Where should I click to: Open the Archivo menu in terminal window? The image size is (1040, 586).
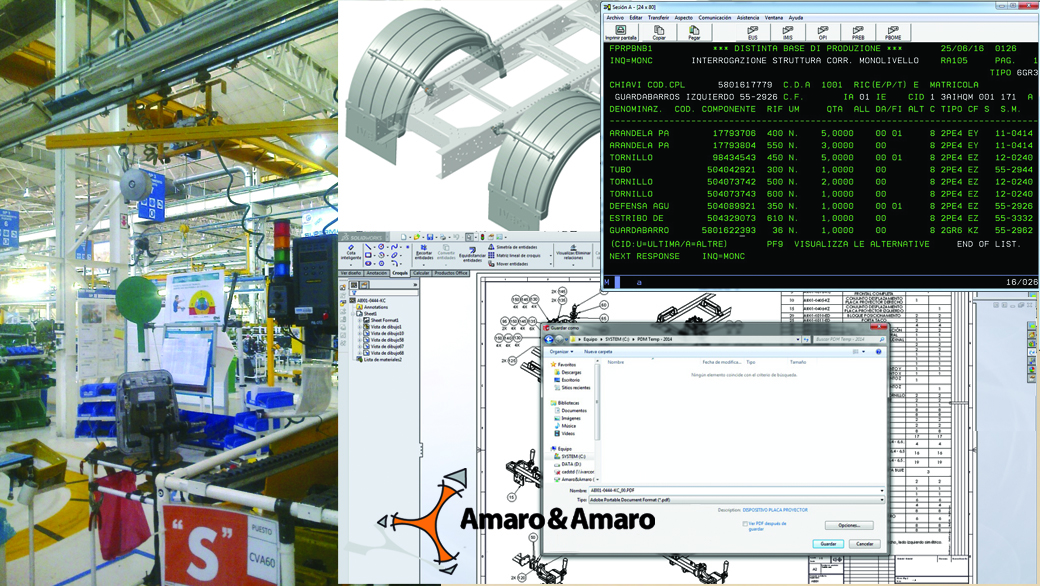(x=615, y=17)
